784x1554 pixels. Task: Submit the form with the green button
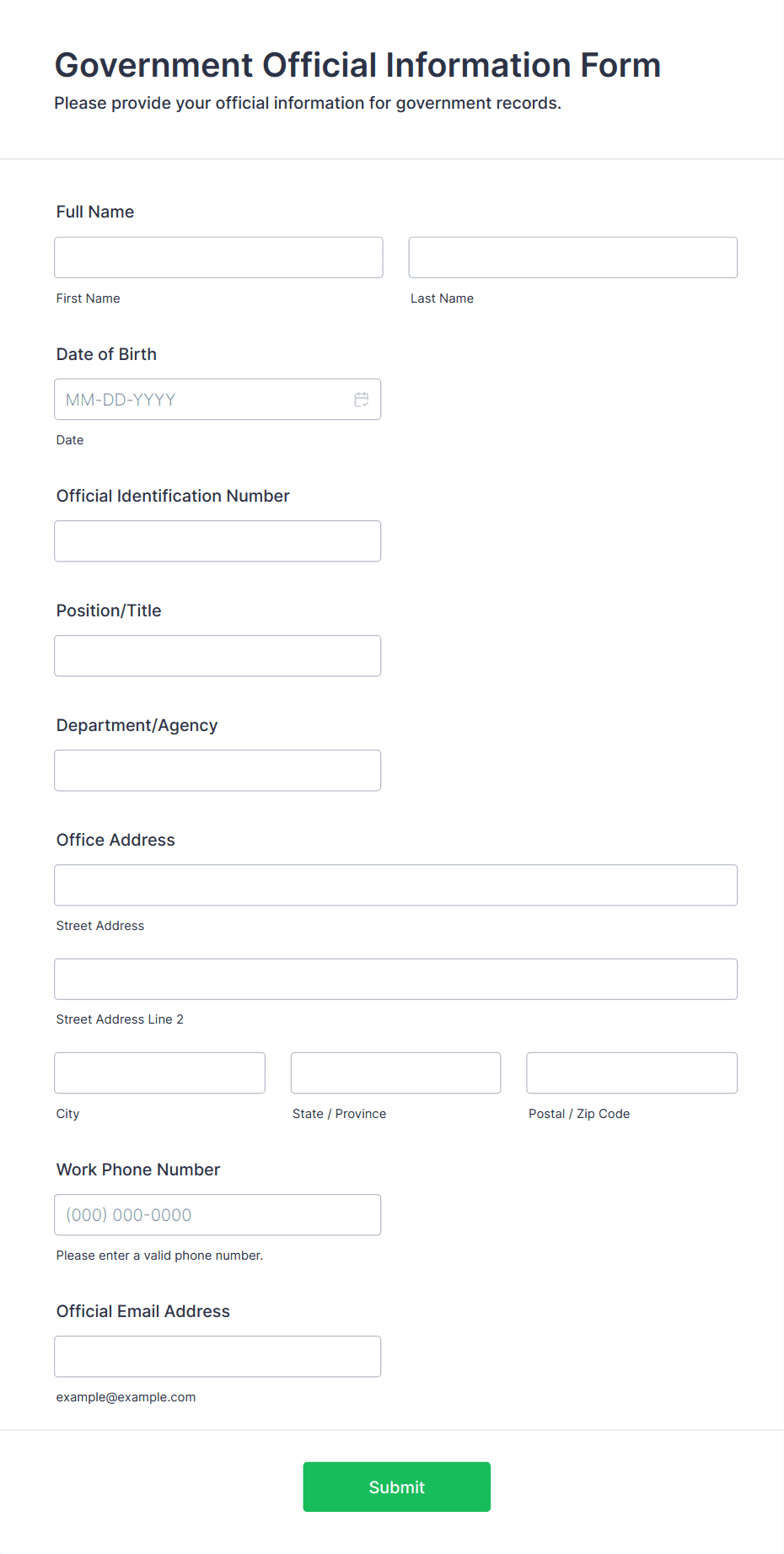(x=397, y=1487)
